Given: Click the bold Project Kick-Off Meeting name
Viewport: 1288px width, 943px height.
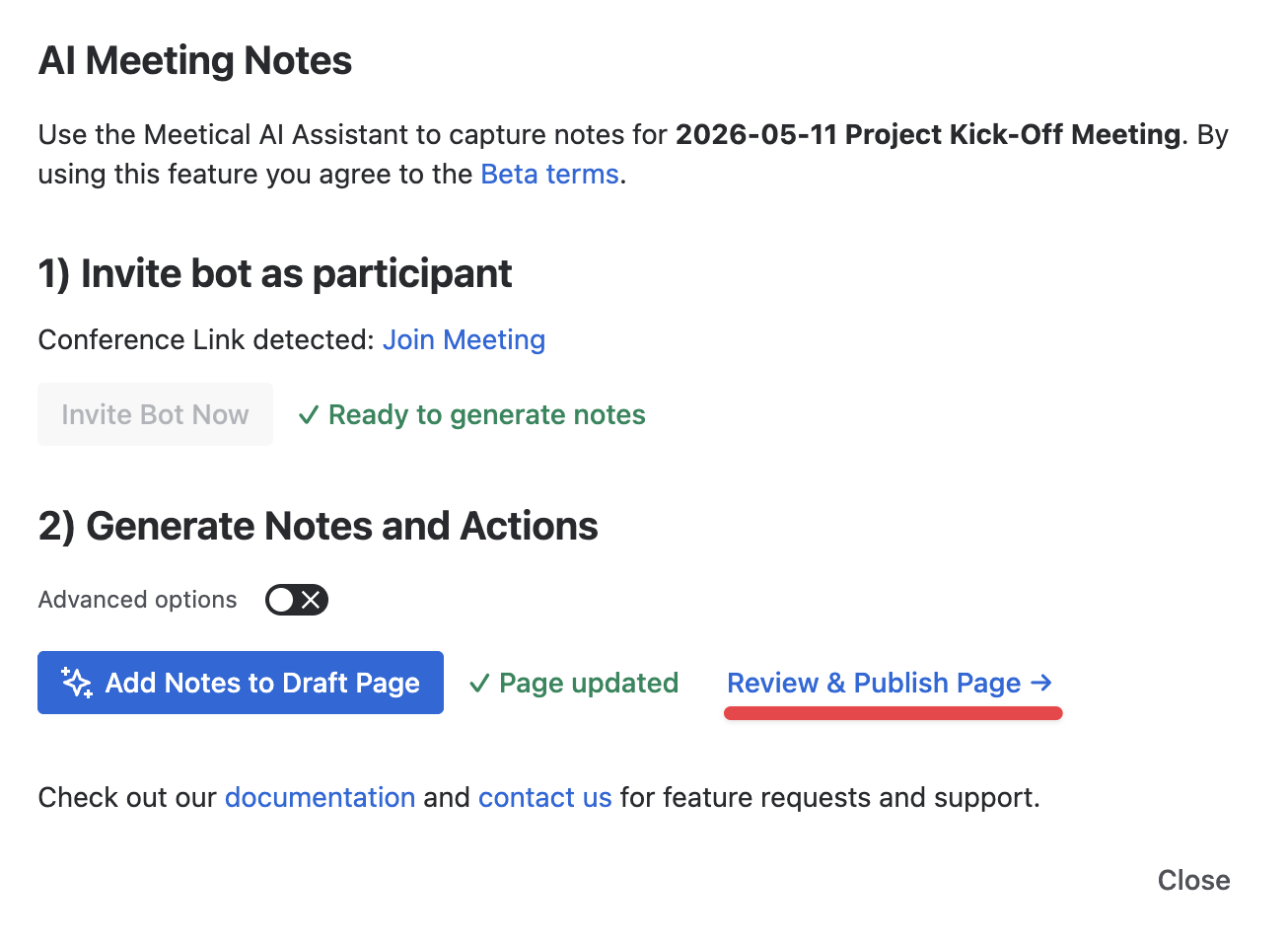Looking at the screenshot, I should (x=928, y=134).
